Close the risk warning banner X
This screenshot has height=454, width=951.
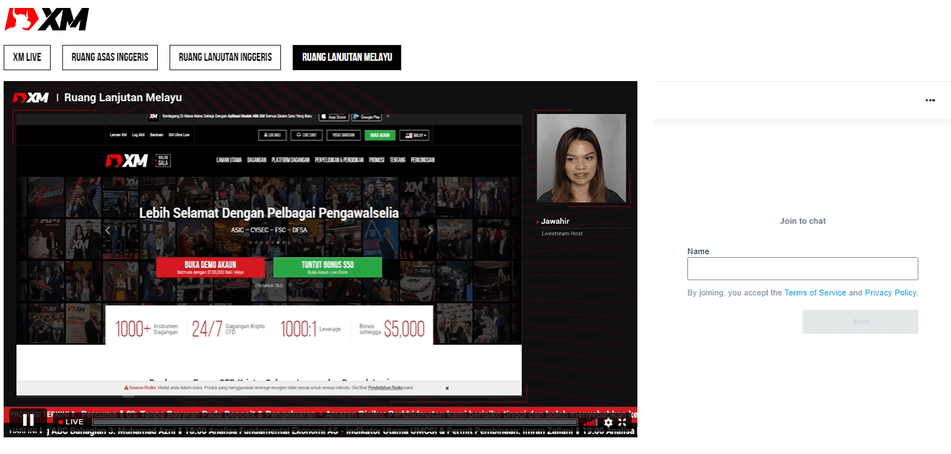[x=447, y=387]
